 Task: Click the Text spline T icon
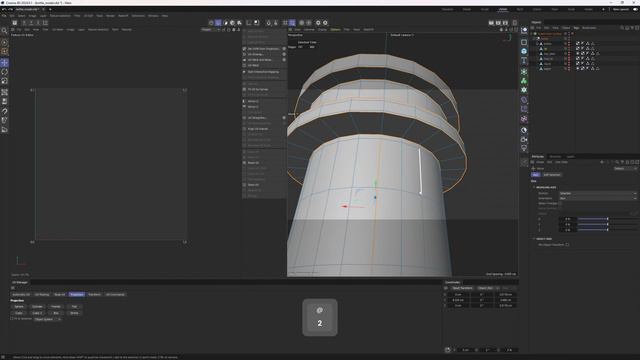coord(524,60)
